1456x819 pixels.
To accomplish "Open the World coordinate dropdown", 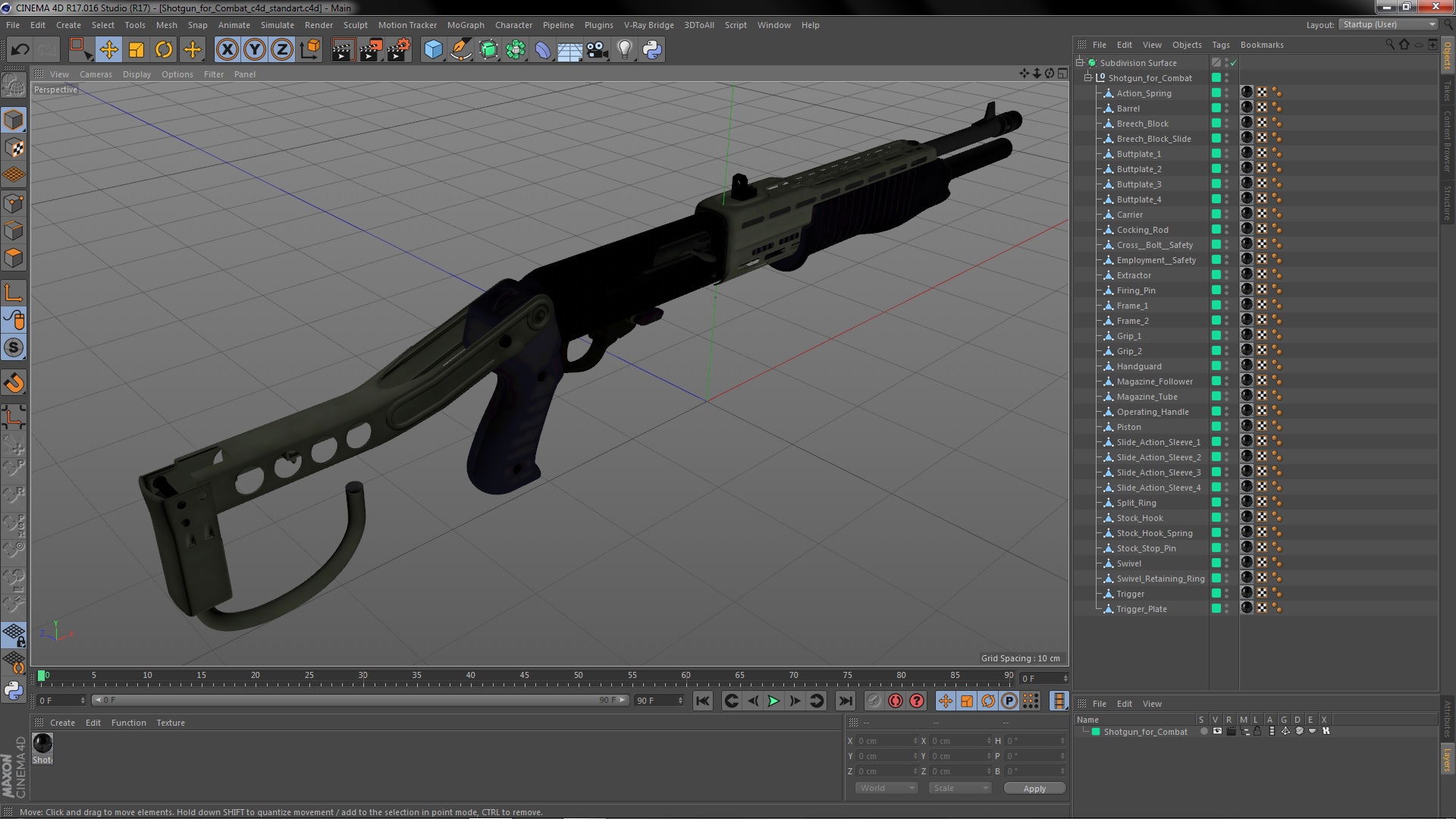I will pos(886,789).
